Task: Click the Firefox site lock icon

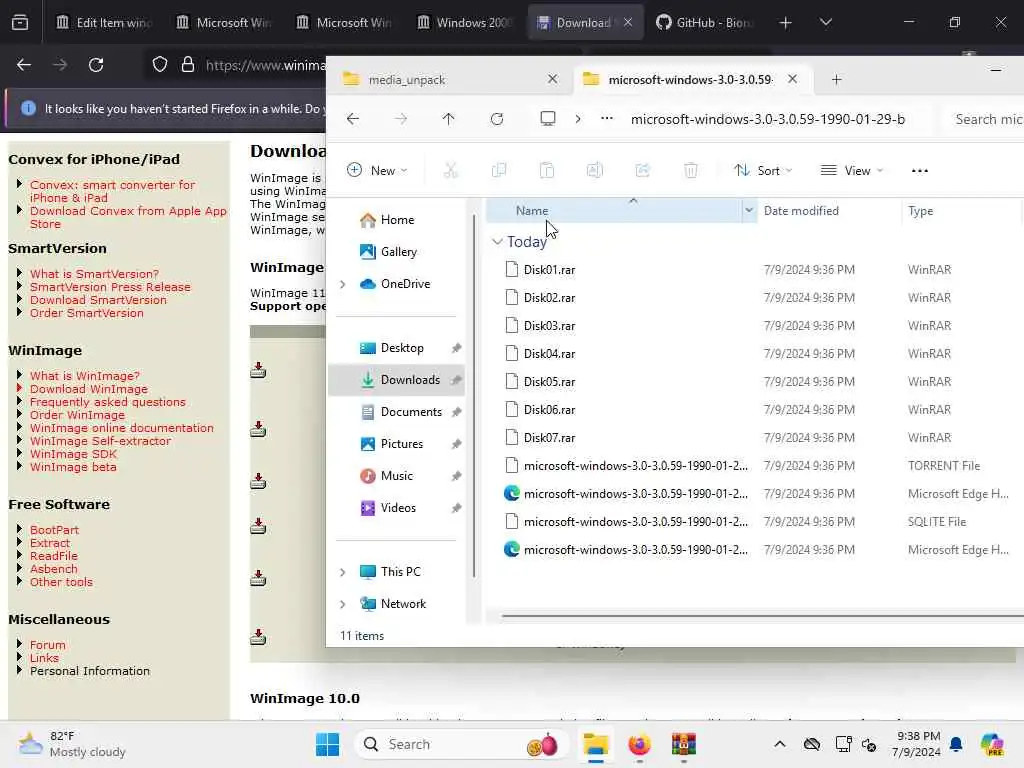Action: 188,65
